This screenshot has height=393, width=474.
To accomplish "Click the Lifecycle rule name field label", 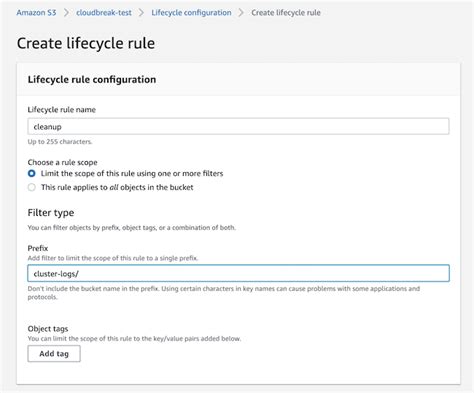I will 62,110.
